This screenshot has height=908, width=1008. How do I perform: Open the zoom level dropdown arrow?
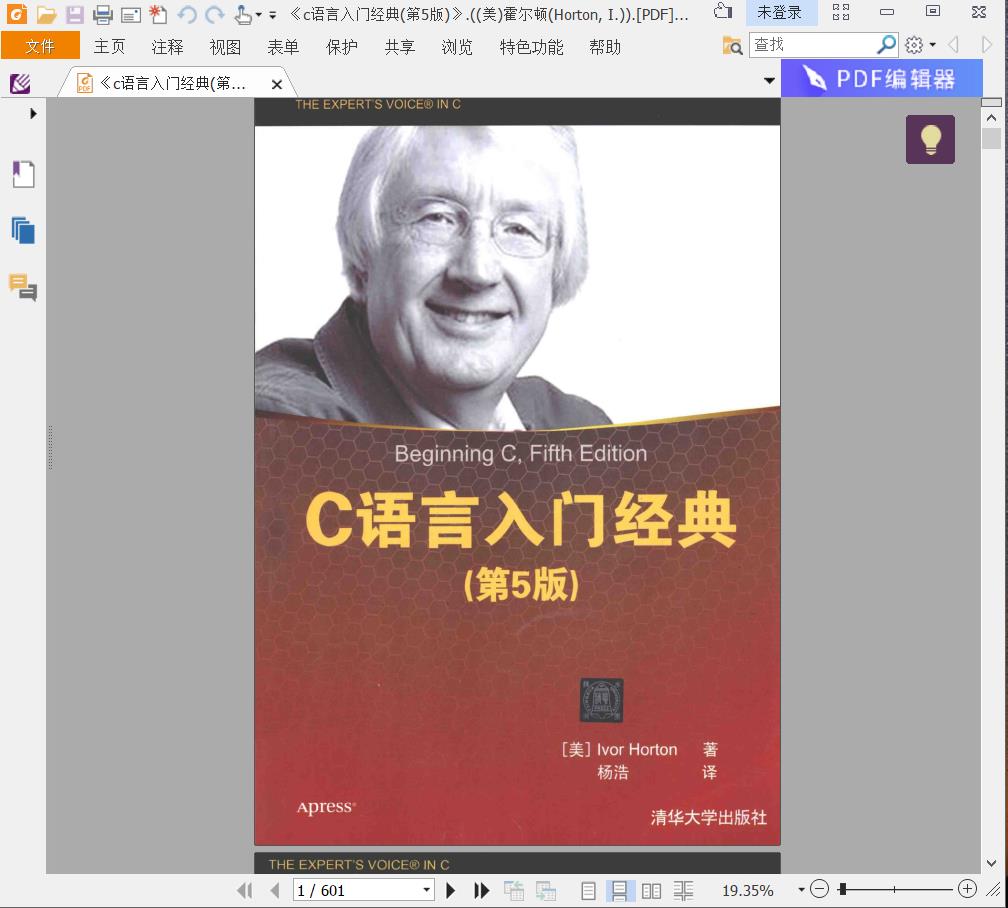[801, 890]
